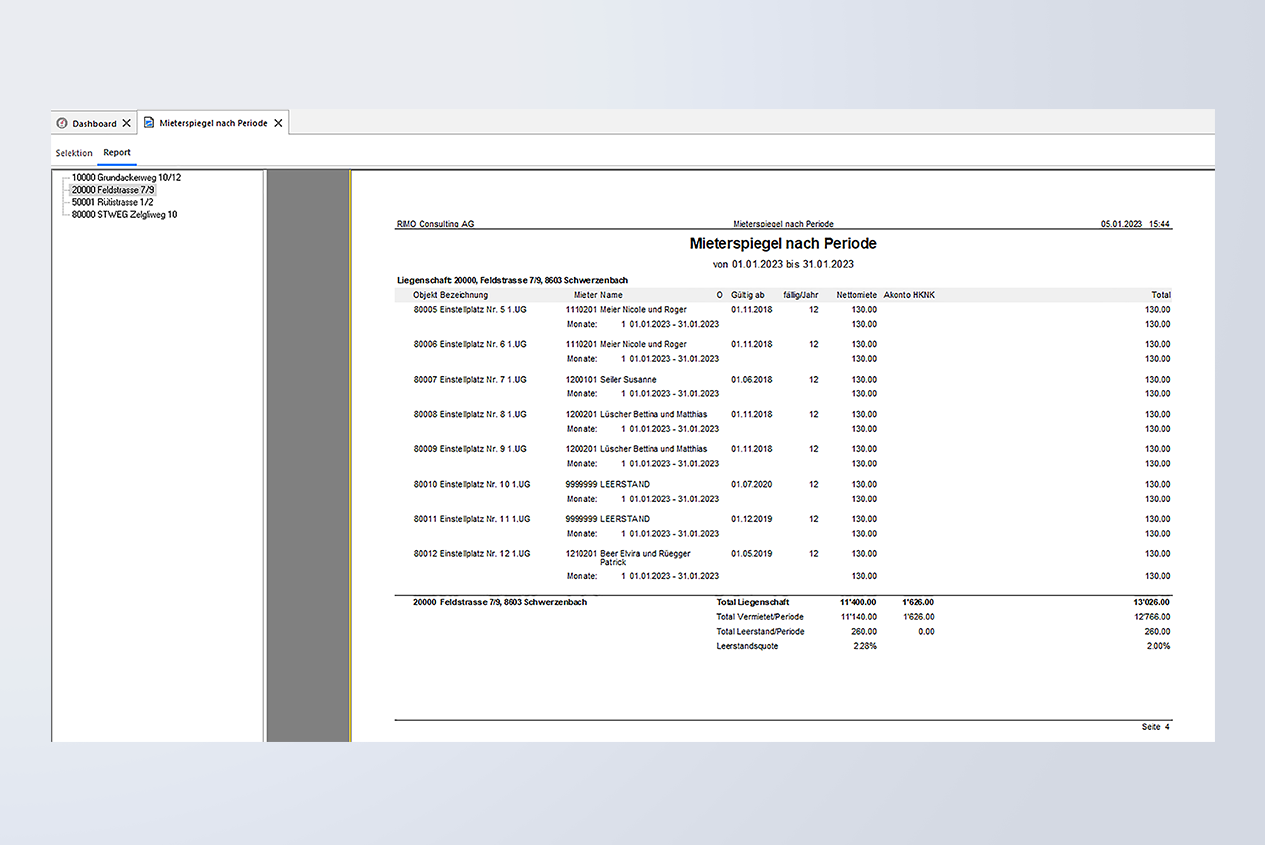Click the report title Mieterspiegel nach Periode
The height and width of the screenshot is (845, 1265).
pos(783,243)
